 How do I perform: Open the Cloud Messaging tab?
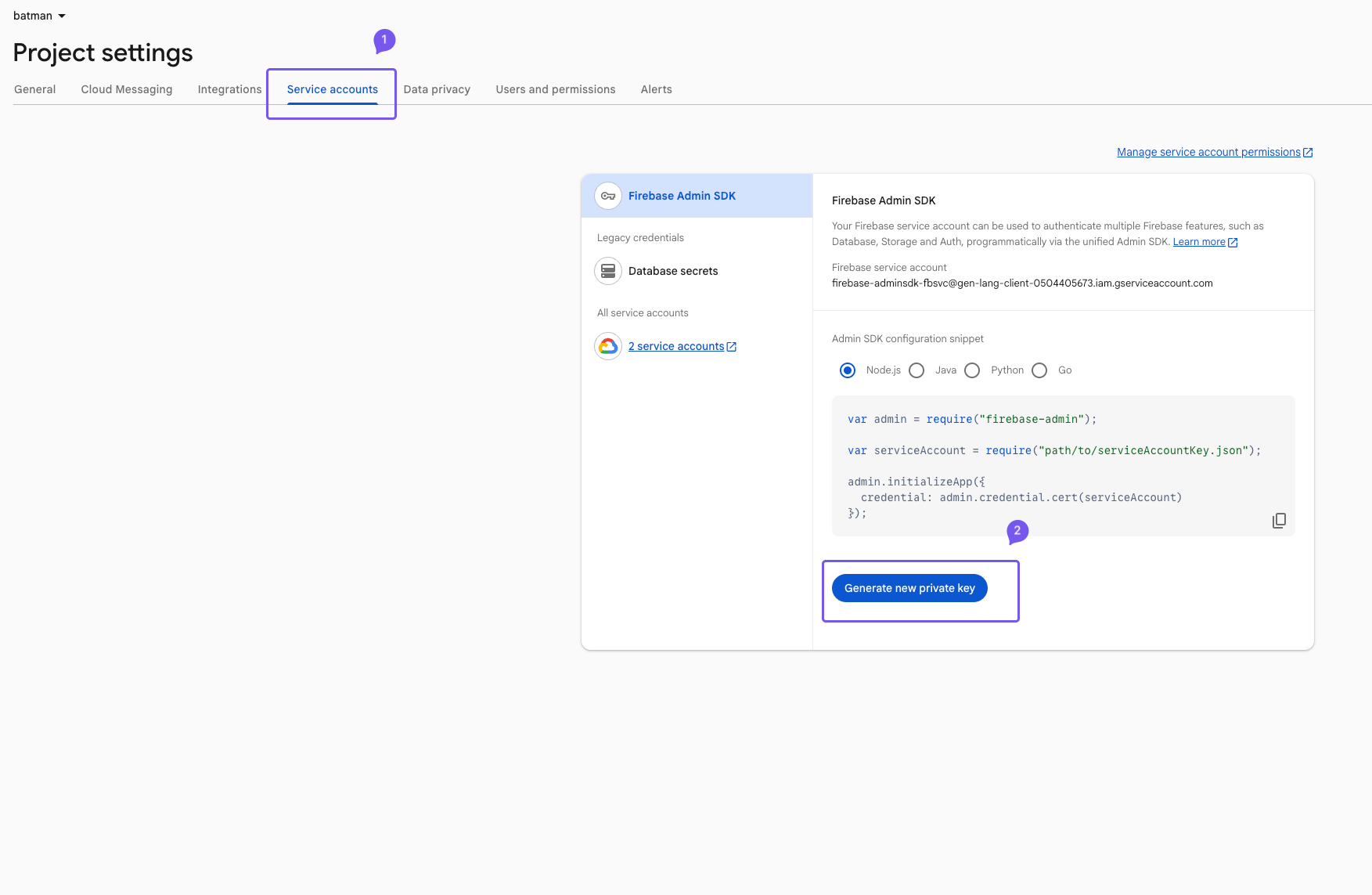point(127,89)
